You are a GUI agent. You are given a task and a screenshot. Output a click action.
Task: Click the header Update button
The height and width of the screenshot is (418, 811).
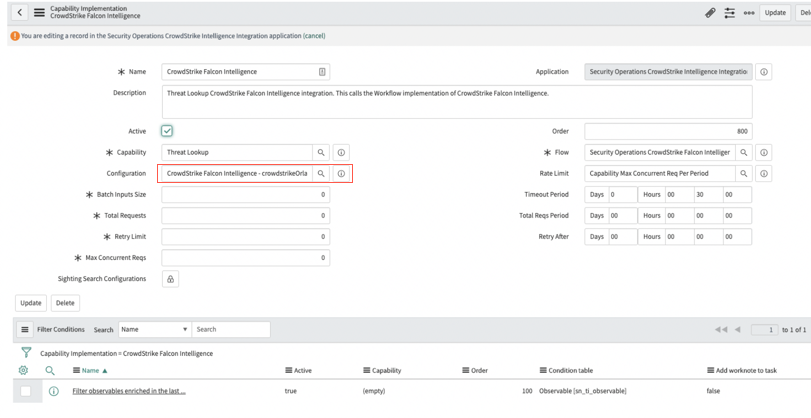775,13
